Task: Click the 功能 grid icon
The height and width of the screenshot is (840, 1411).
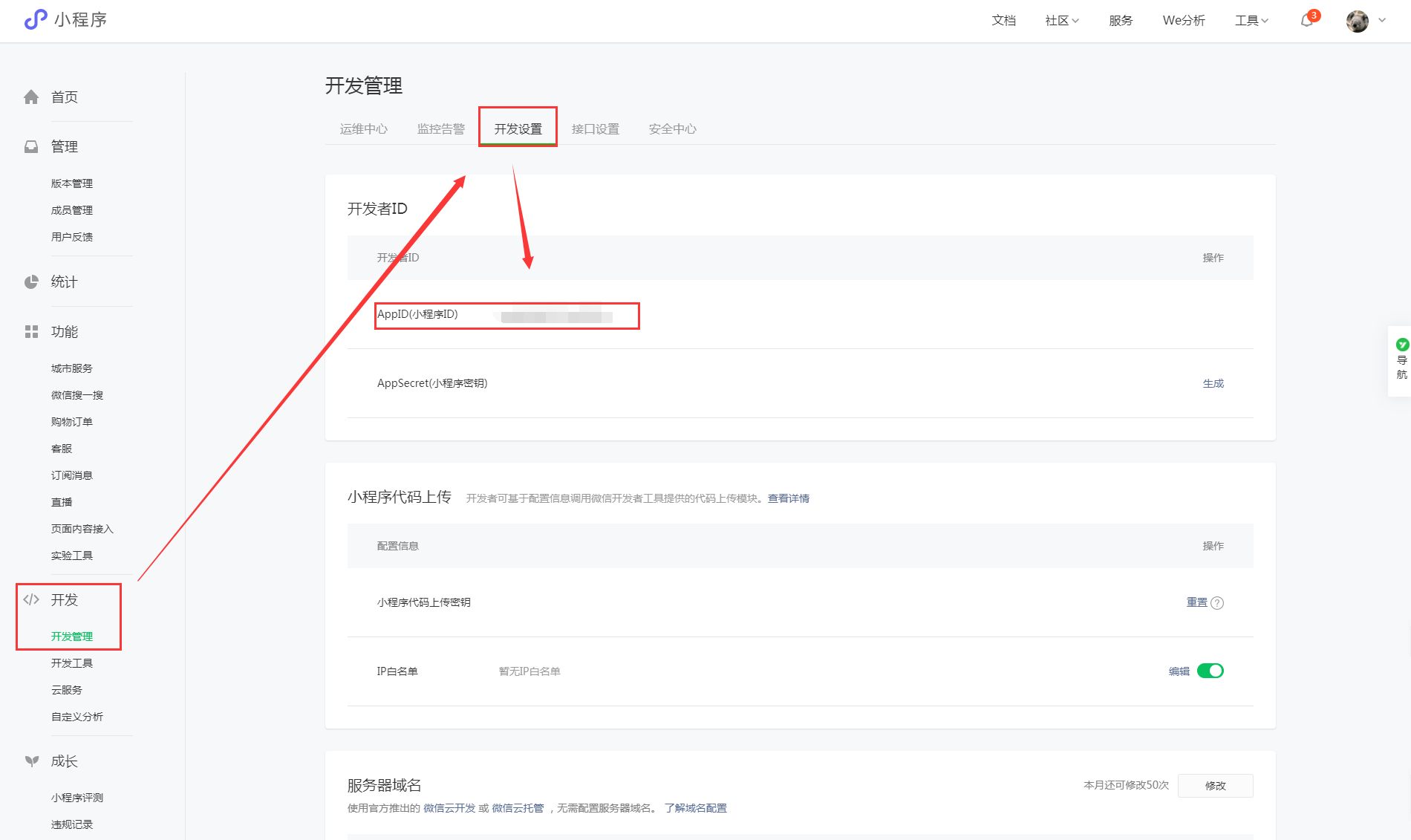Action: coord(31,332)
